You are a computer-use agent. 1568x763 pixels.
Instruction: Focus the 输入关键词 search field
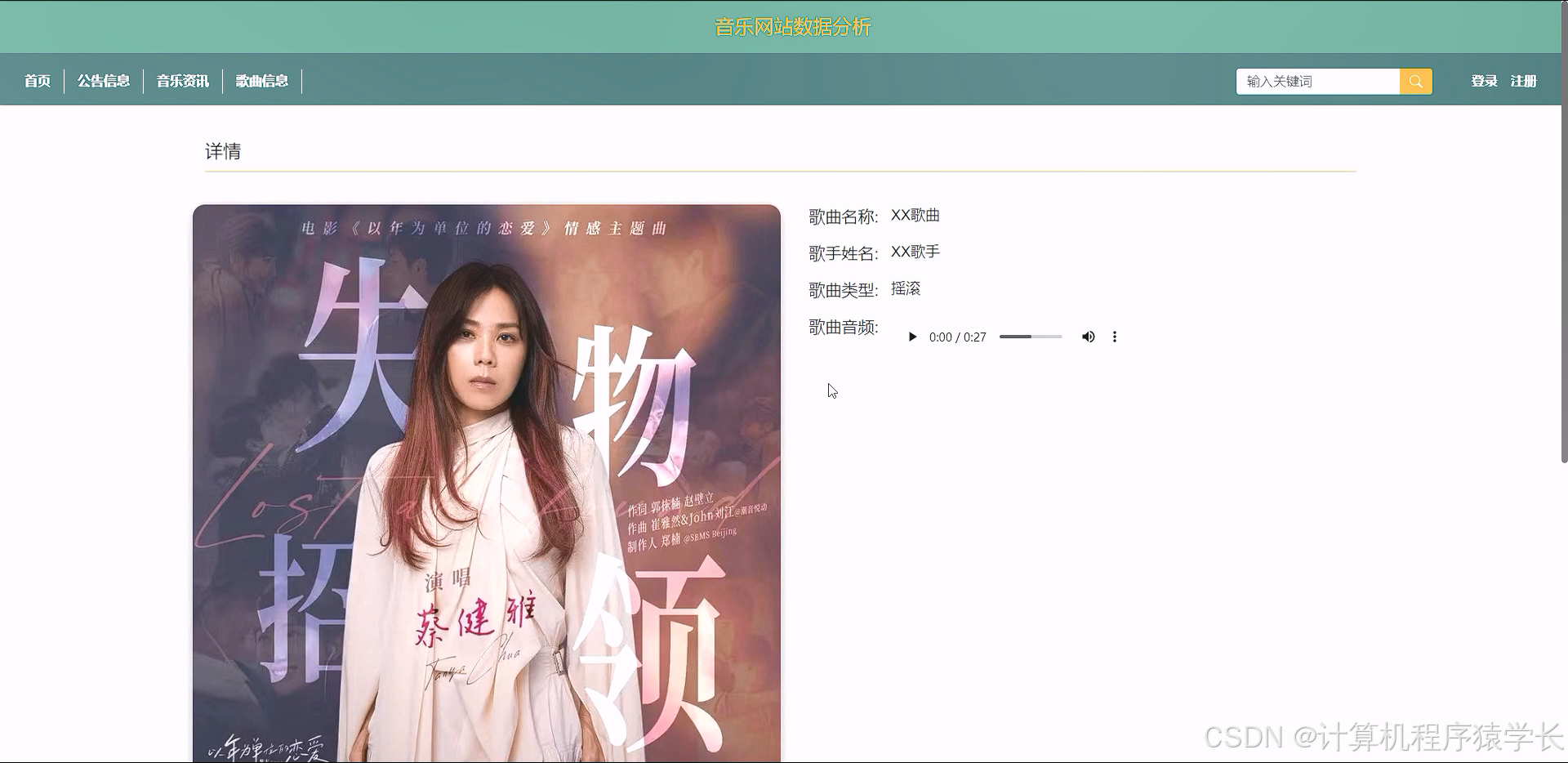tap(1318, 81)
